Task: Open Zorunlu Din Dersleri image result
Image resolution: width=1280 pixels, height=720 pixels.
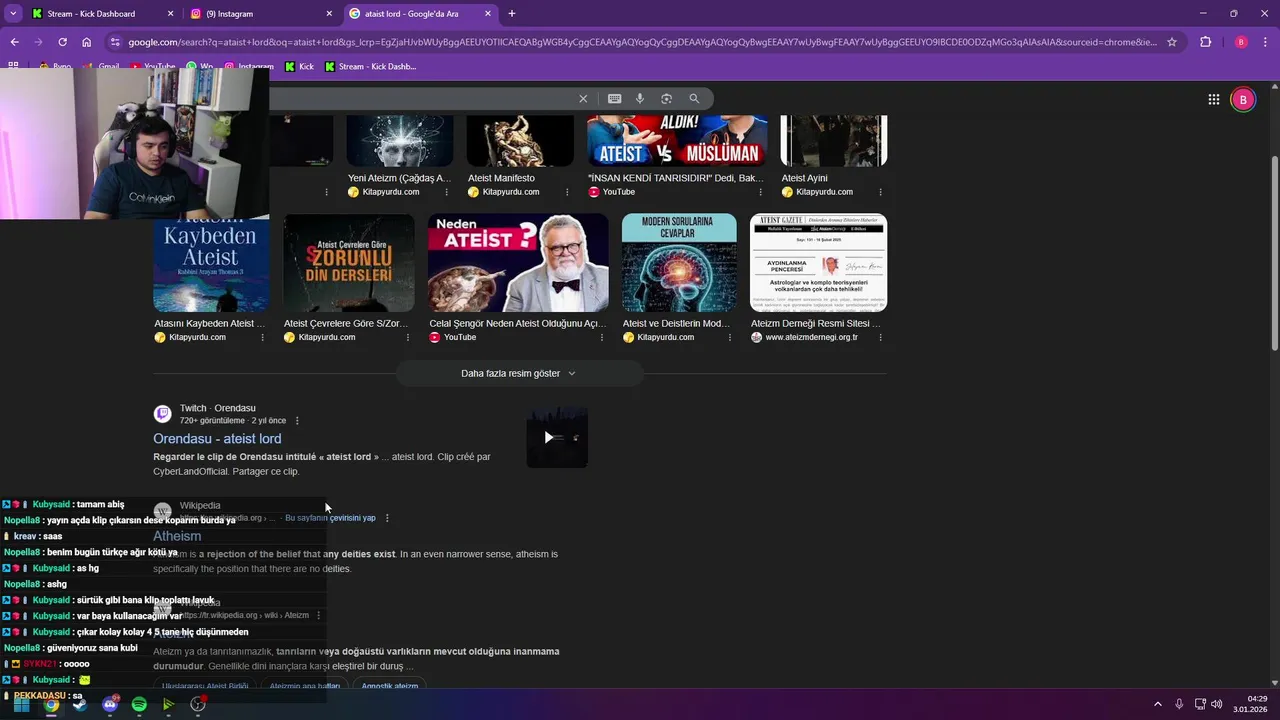Action: point(349,263)
